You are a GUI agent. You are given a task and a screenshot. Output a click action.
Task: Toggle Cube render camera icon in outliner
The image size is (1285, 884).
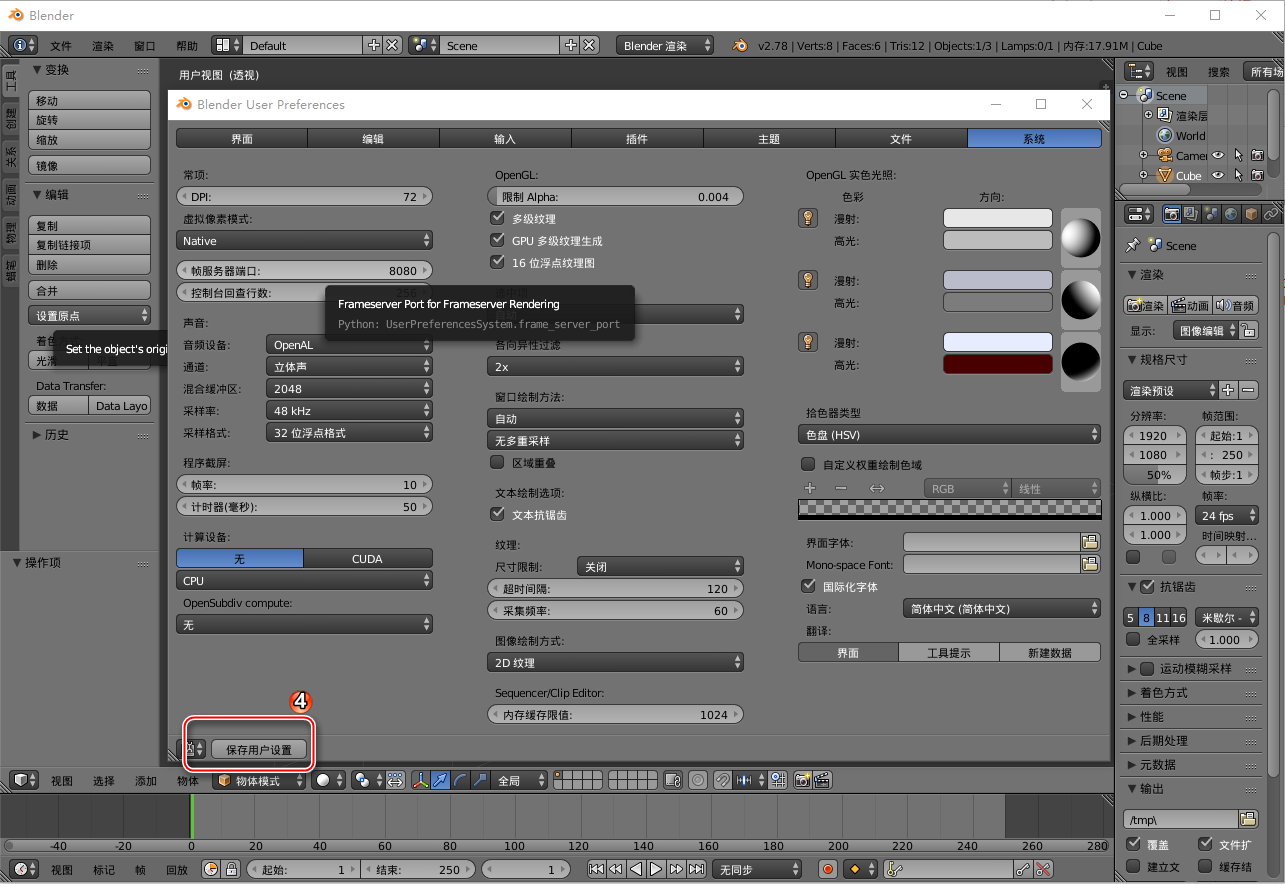pyautogui.click(x=1257, y=175)
